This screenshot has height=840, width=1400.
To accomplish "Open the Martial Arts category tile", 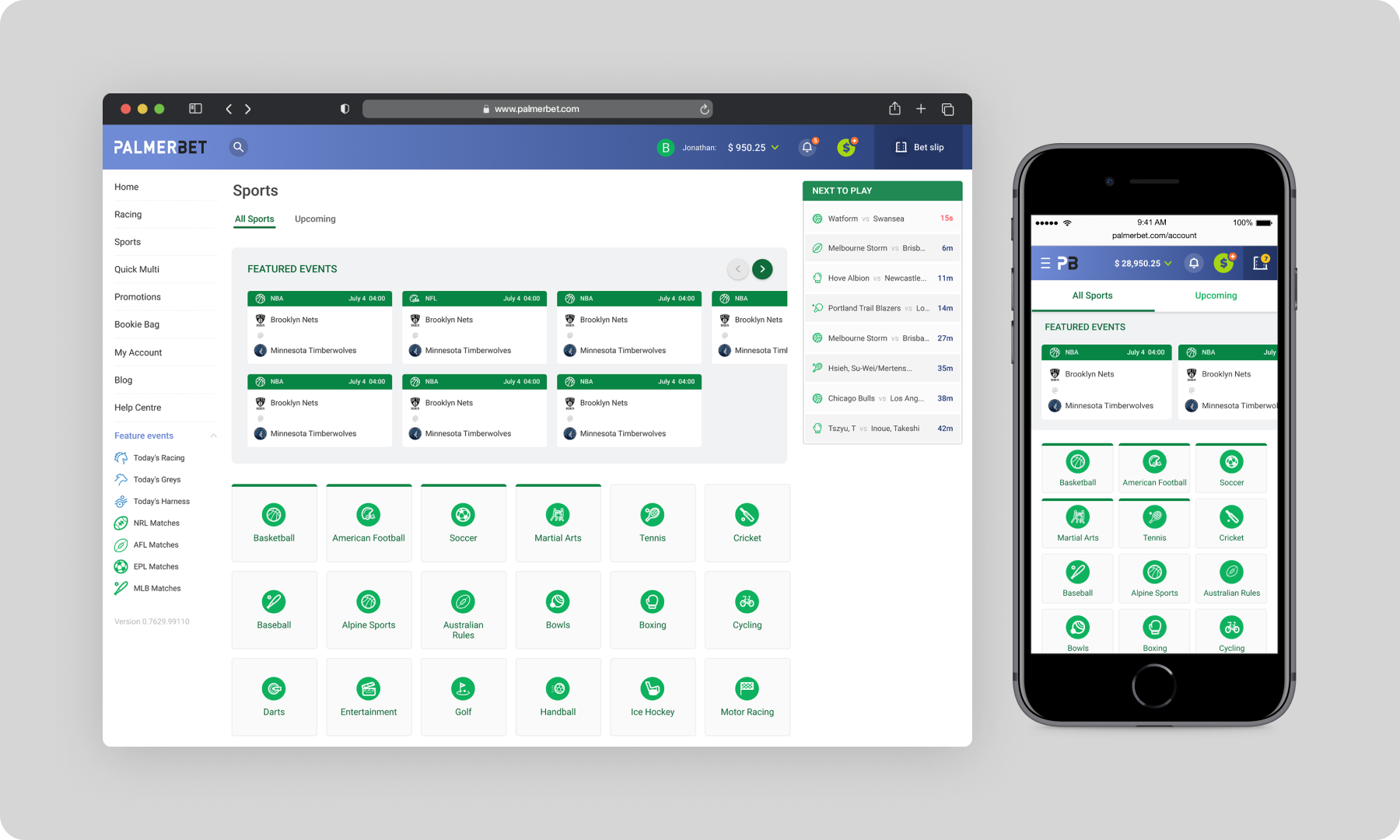I will [558, 523].
